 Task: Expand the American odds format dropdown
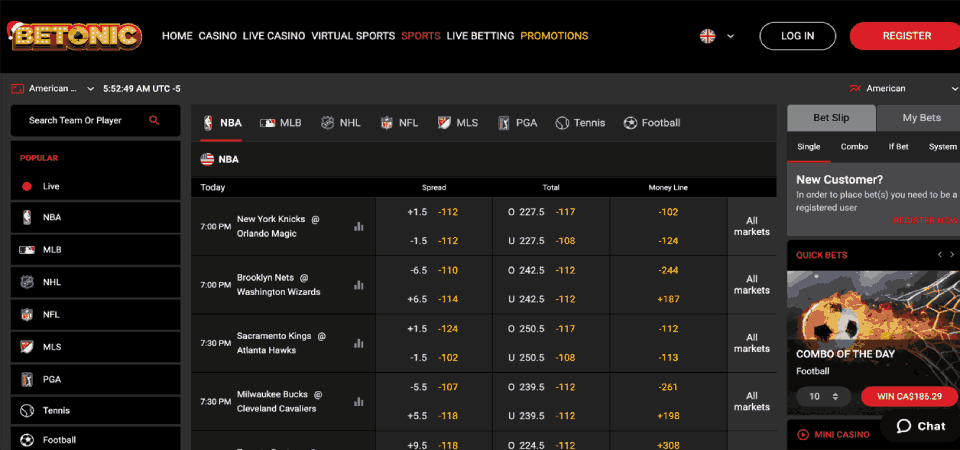[x=895, y=88]
